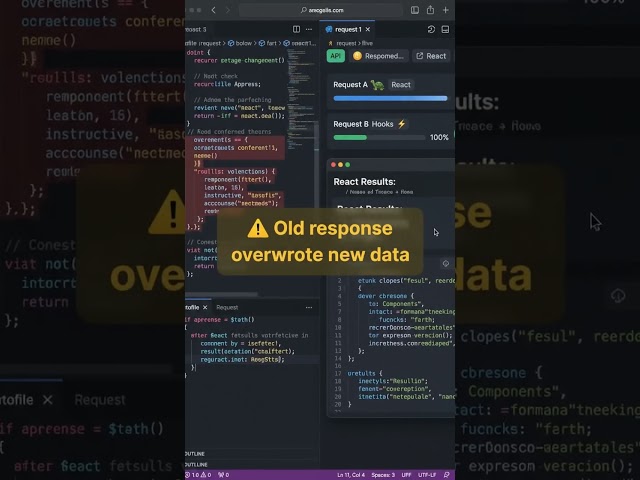Click line number 17 in the results code
640x480 pixels.
tap(338, 373)
